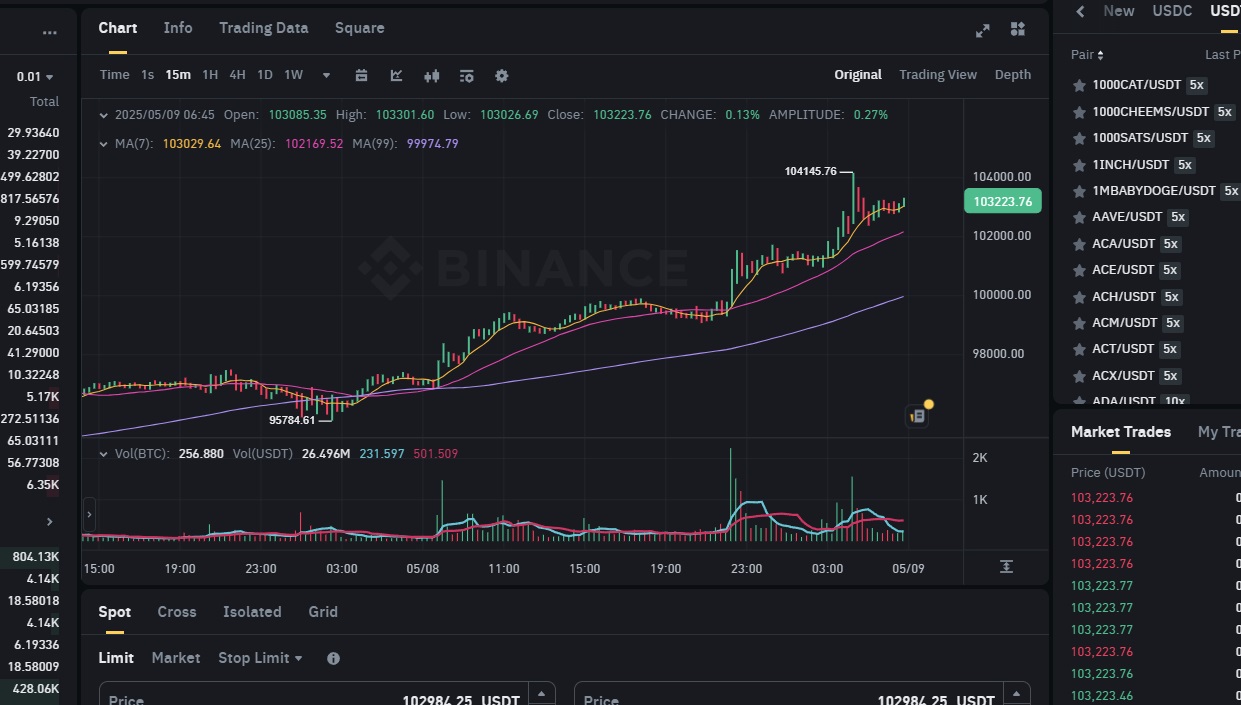Click the auto-scale icon below the price axis
The width and height of the screenshot is (1241, 705).
(x=1006, y=567)
